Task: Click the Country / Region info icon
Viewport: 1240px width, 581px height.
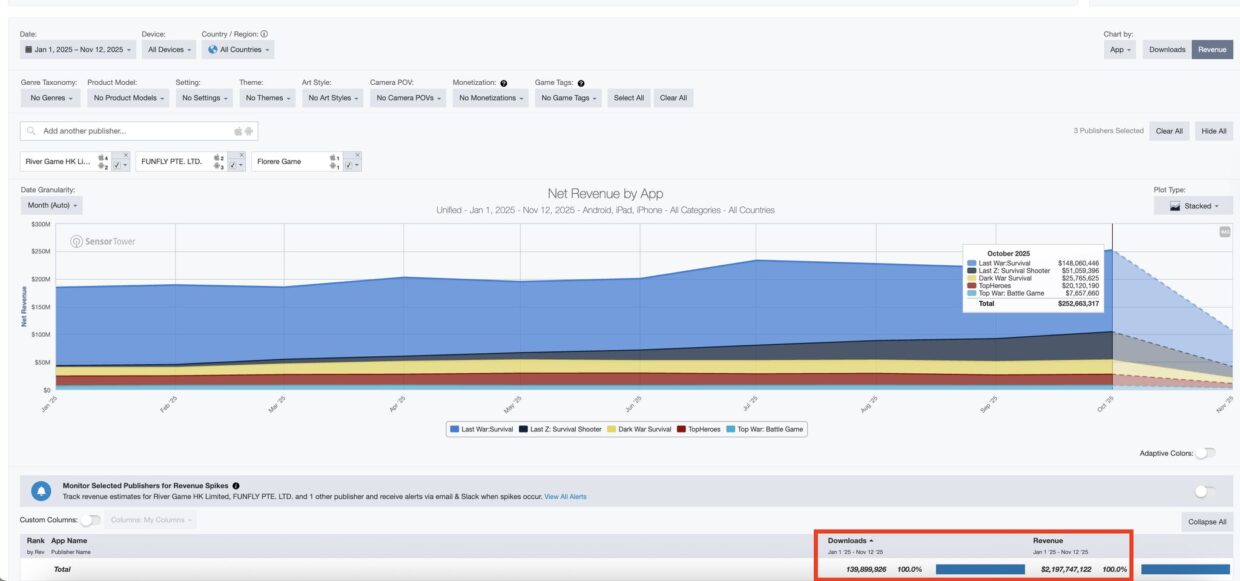Action: coord(264,34)
